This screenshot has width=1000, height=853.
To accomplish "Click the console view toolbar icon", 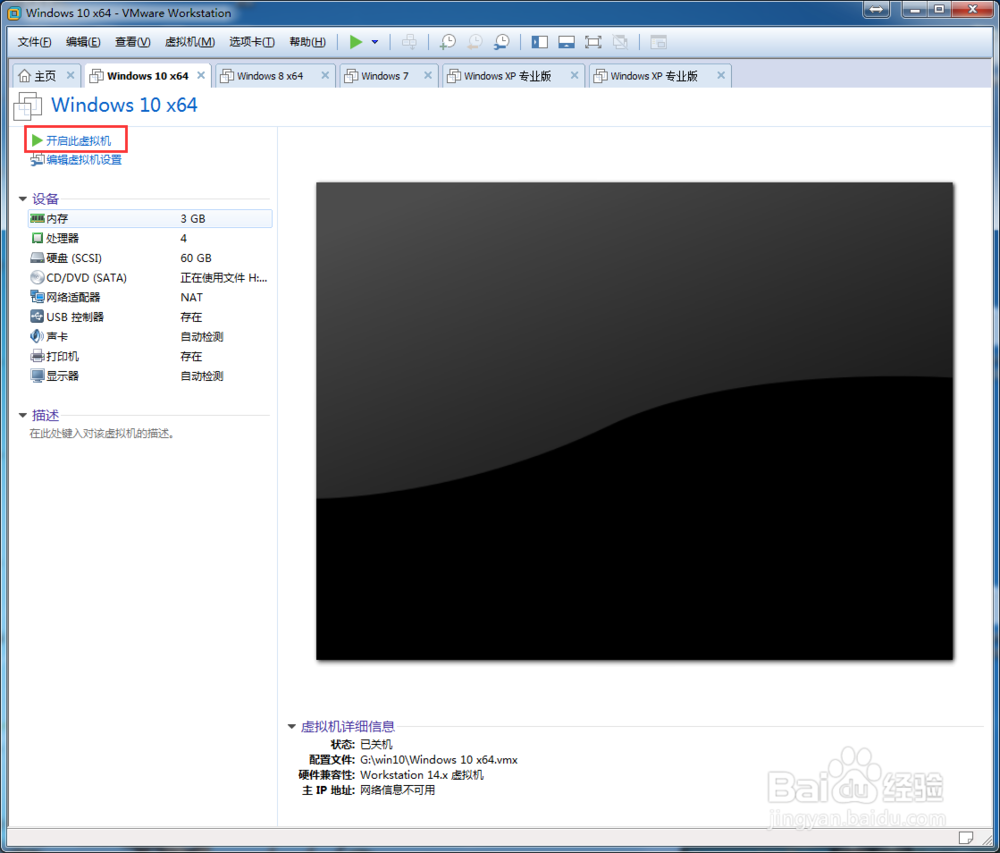I will pos(658,42).
